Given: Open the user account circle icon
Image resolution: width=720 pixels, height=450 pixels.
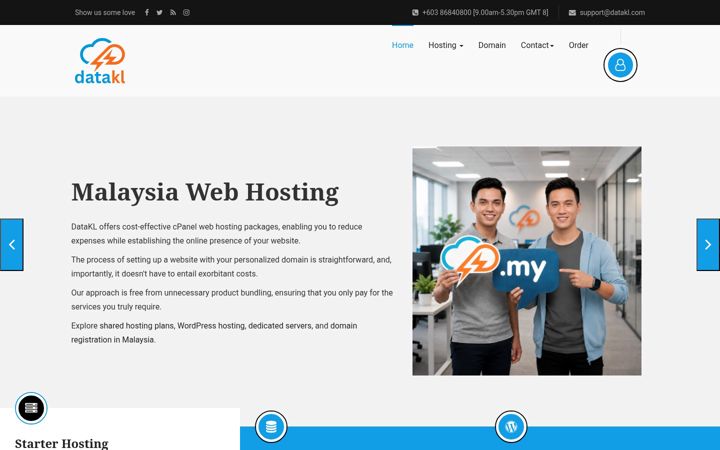Looking at the screenshot, I should pyautogui.click(x=620, y=65).
